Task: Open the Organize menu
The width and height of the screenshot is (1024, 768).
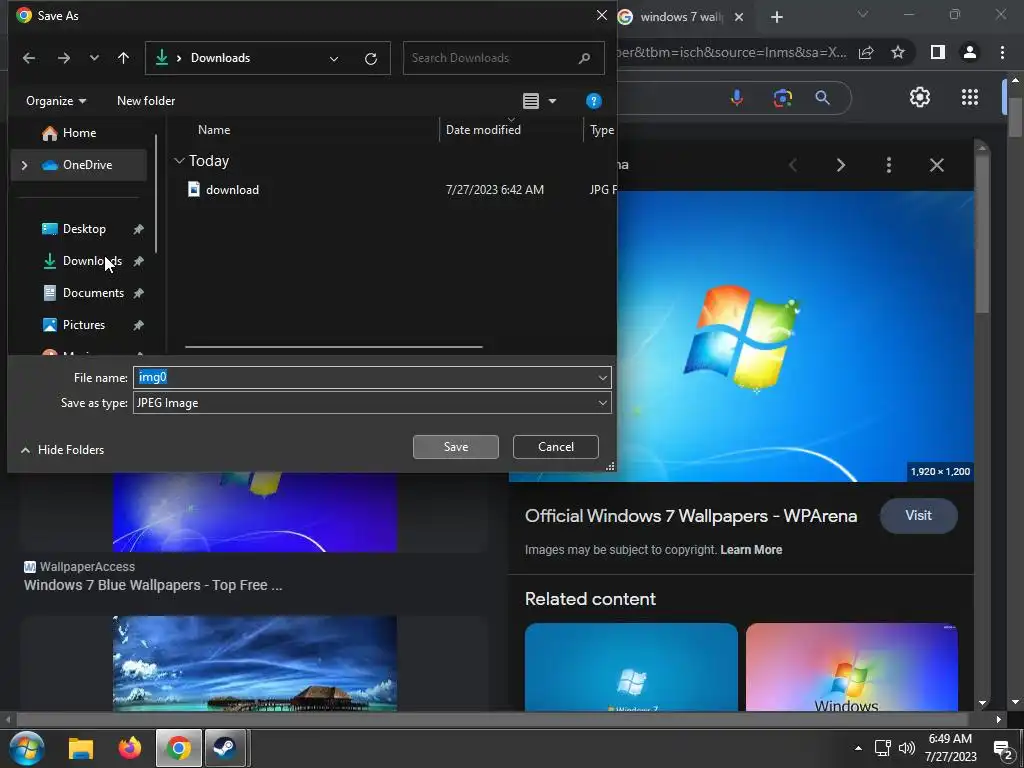Action: click(56, 101)
